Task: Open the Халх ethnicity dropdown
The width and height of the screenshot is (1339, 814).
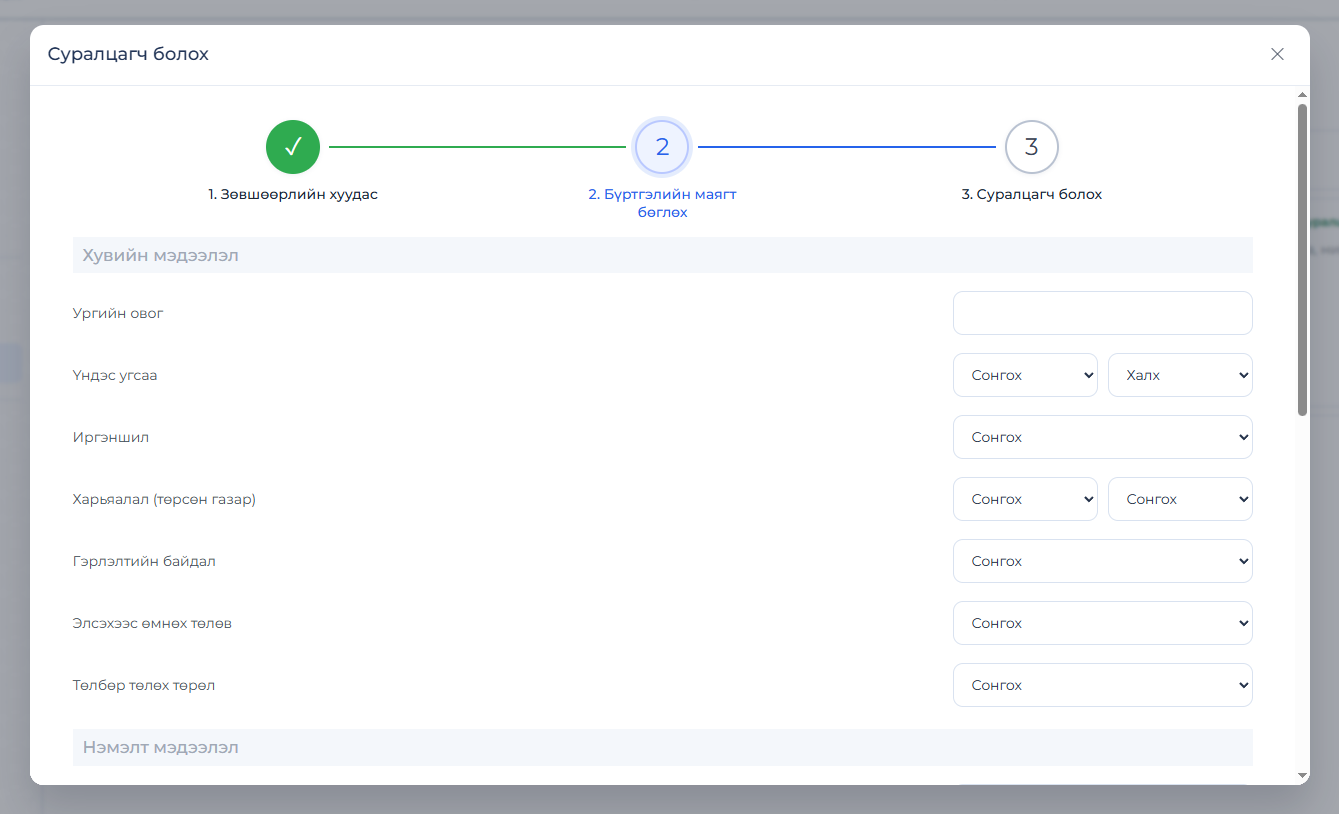Action: tap(1180, 375)
